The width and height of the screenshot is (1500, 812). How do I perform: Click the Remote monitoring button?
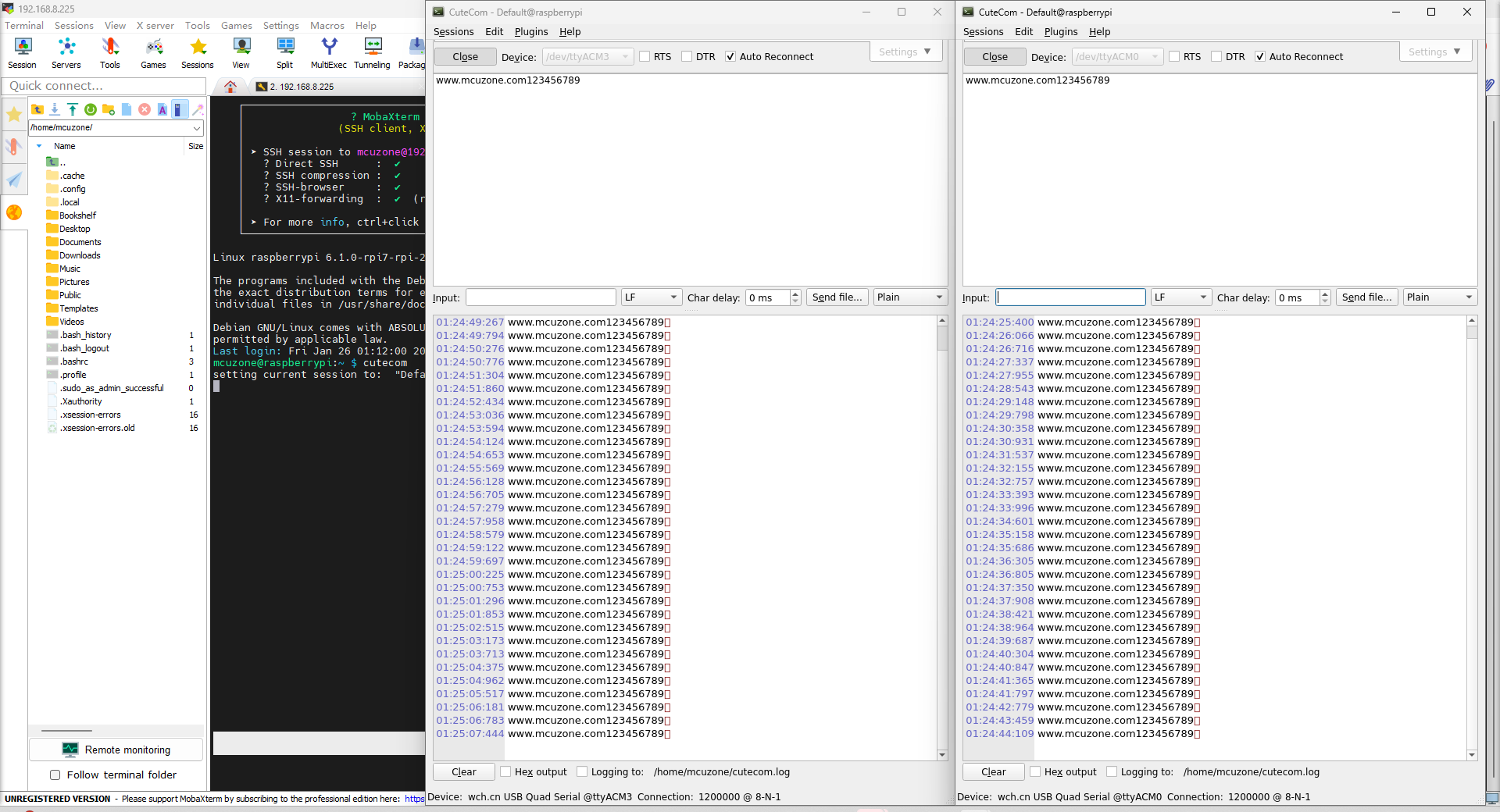(116, 750)
